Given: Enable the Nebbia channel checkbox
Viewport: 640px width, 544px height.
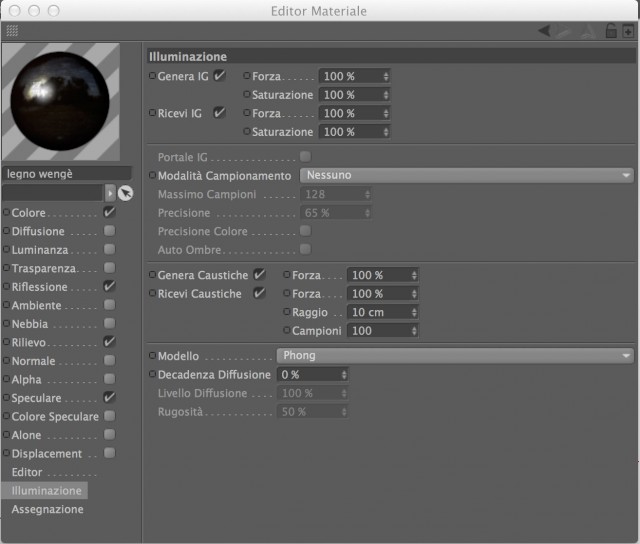Looking at the screenshot, I should [x=109, y=323].
